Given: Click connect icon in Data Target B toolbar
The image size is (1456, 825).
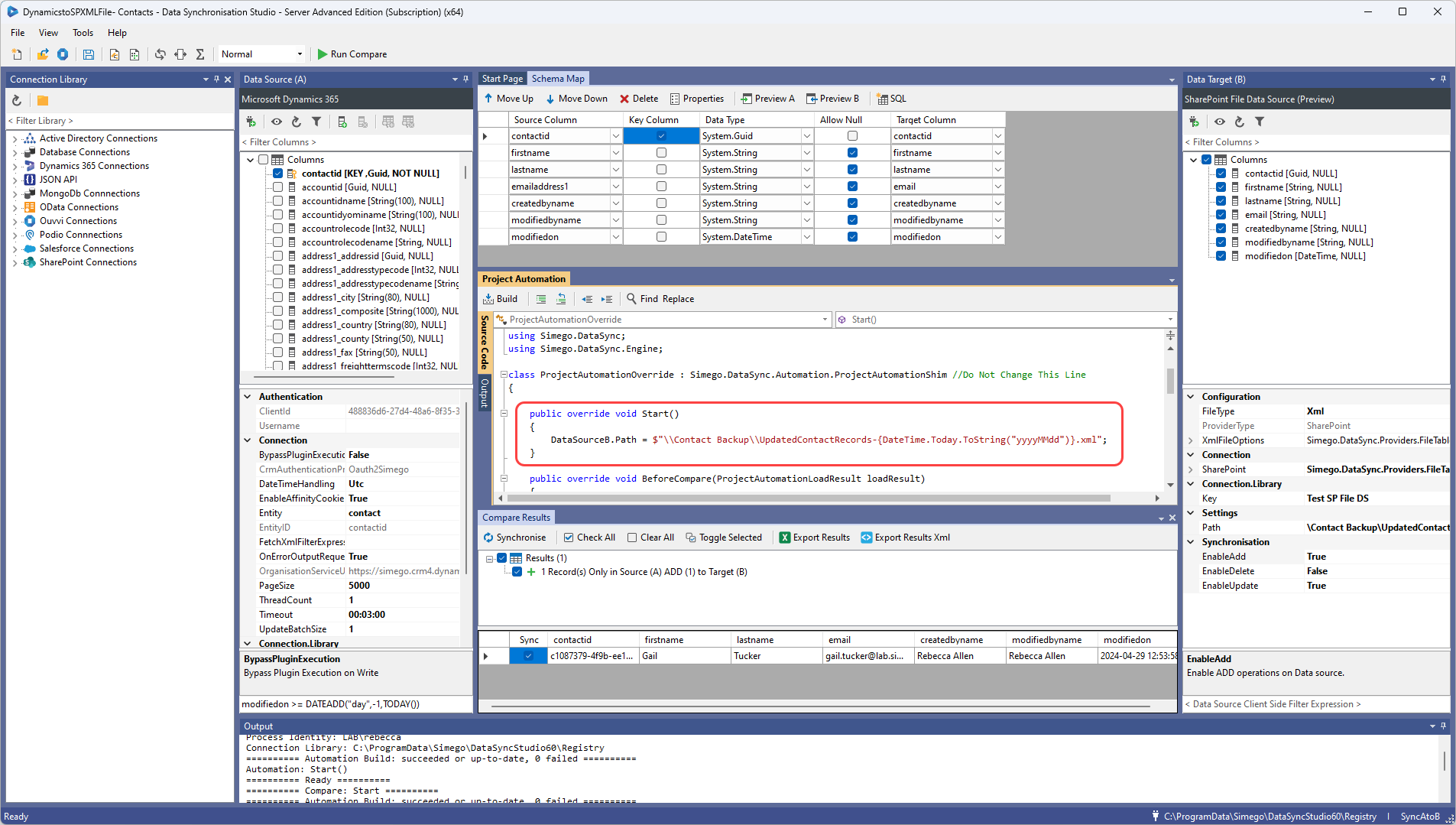Looking at the screenshot, I should click(x=1194, y=122).
